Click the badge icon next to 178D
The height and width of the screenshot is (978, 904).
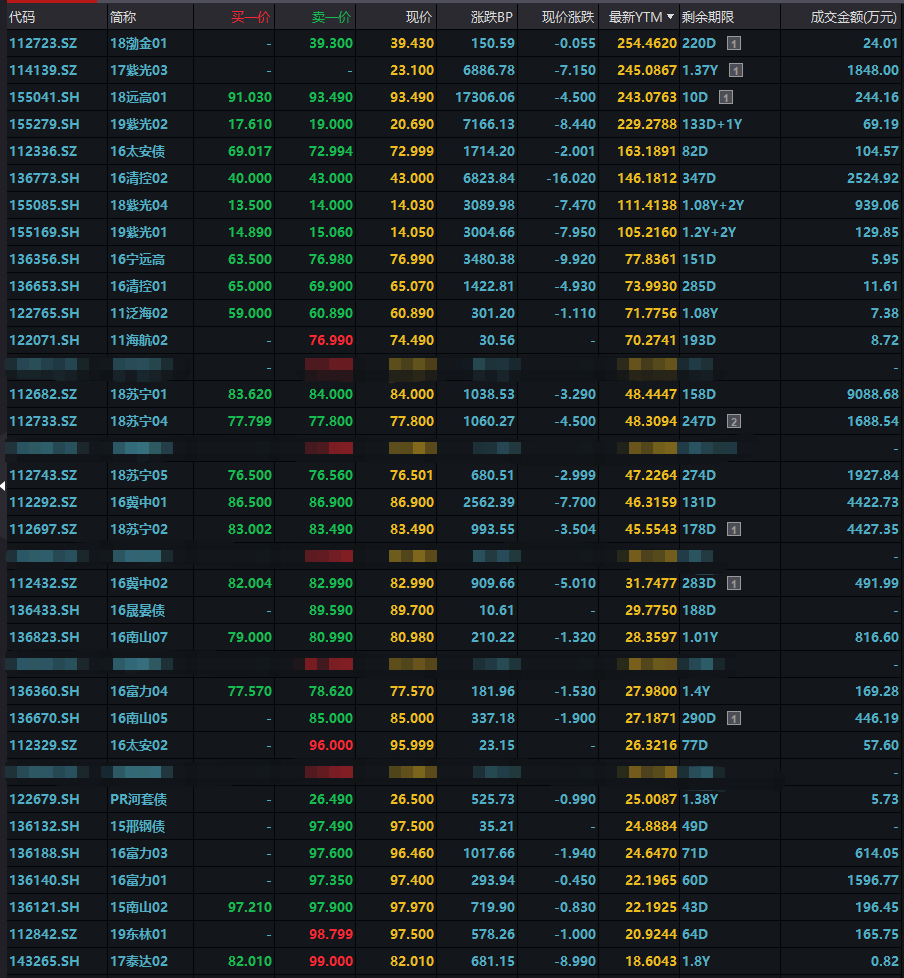[734, 530]
